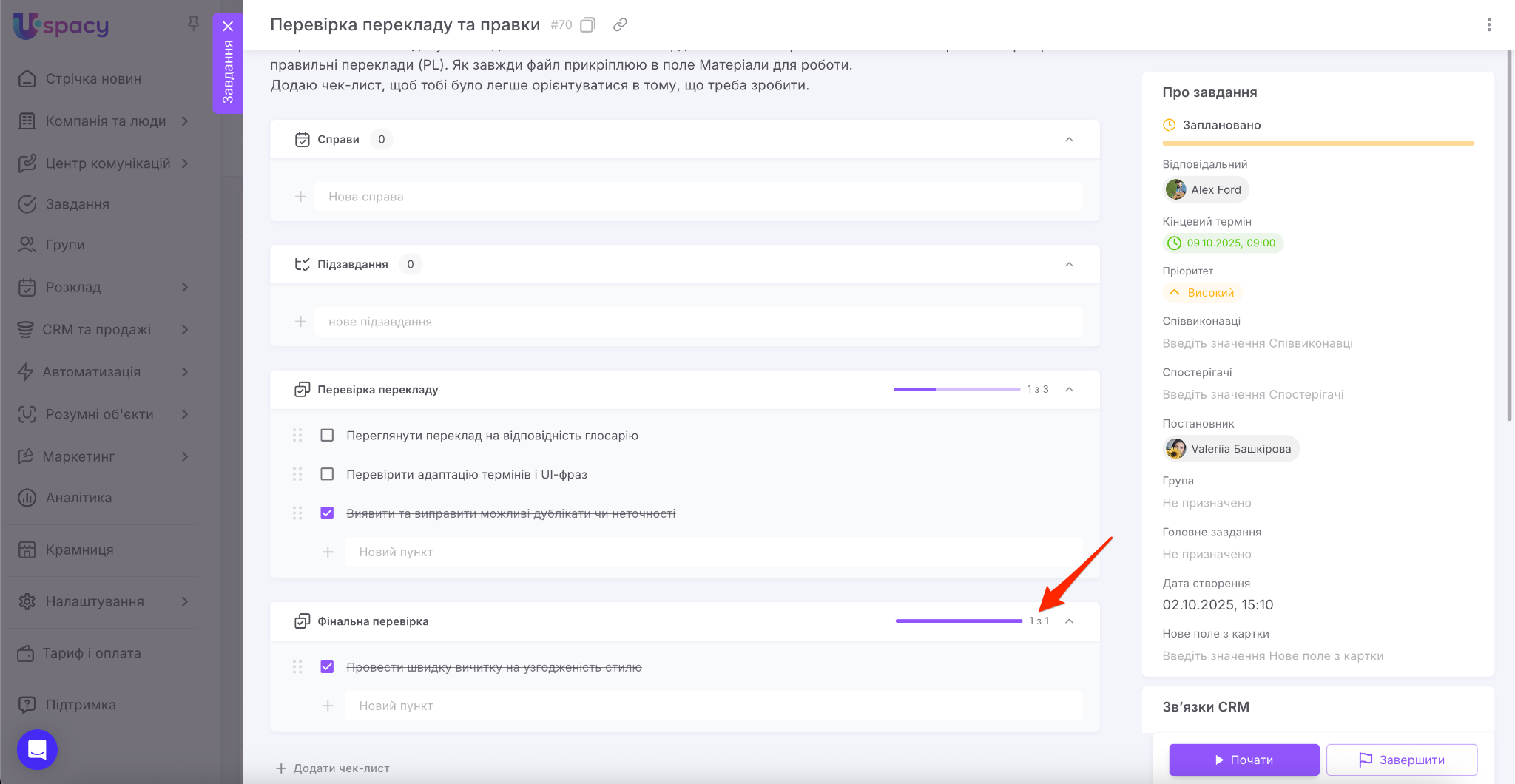The height and width of the screenshot is (784, 1515).
Task: Copy task title using the duplicate icon
Action: click(x=587, y=25)
